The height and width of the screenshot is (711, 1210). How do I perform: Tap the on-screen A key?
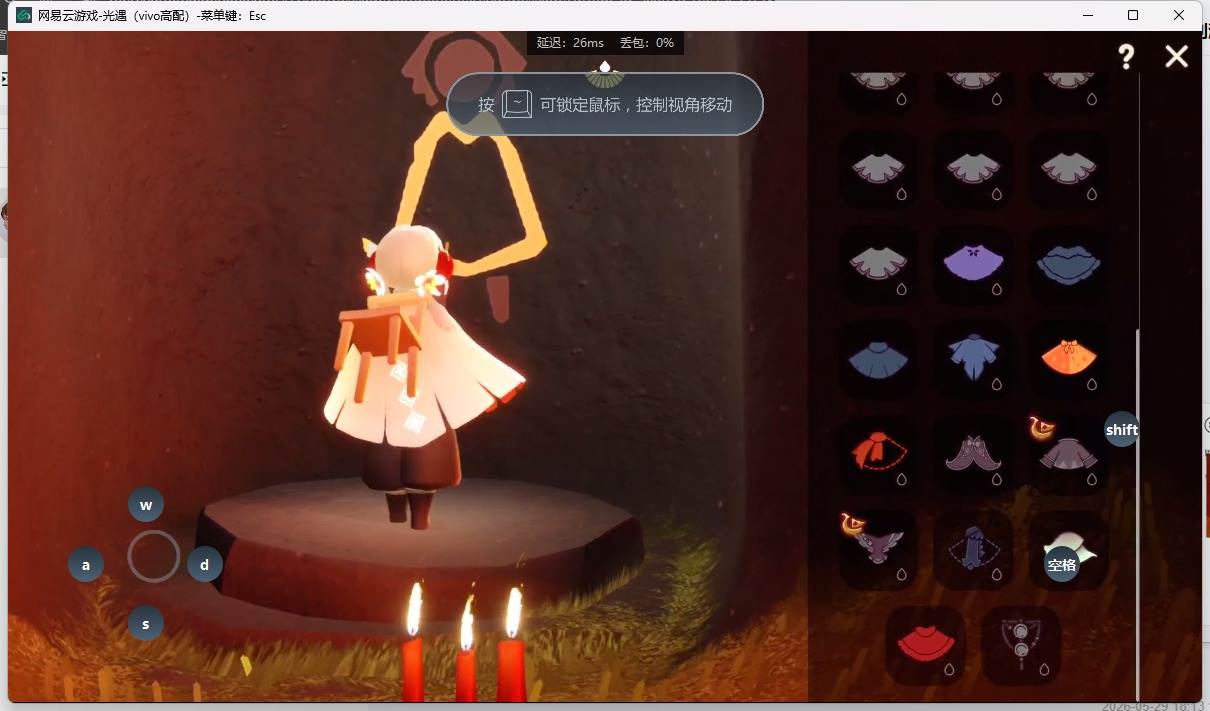(86, 565)
